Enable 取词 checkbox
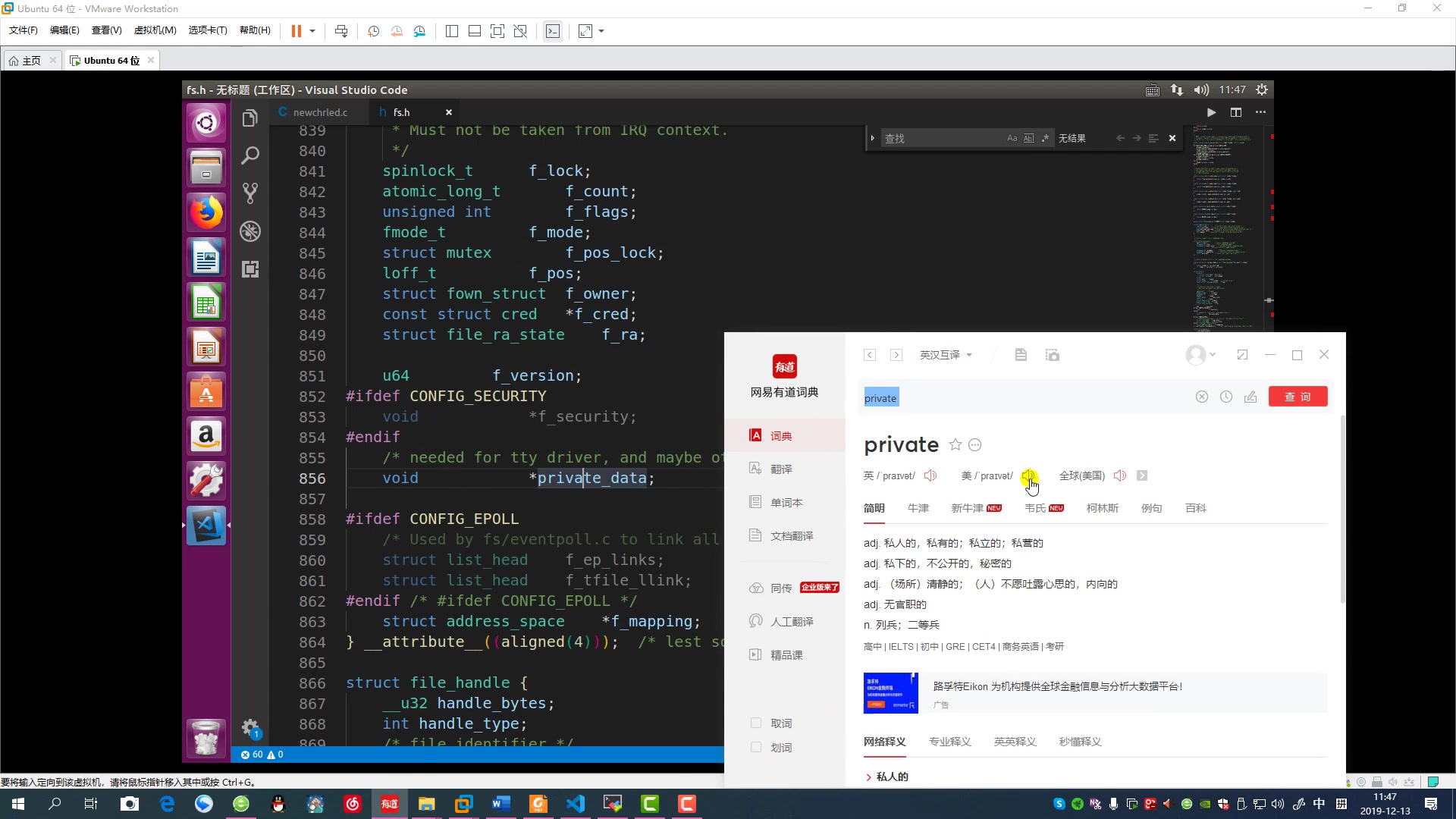The image size is (1456, 819). coord(756,723)
